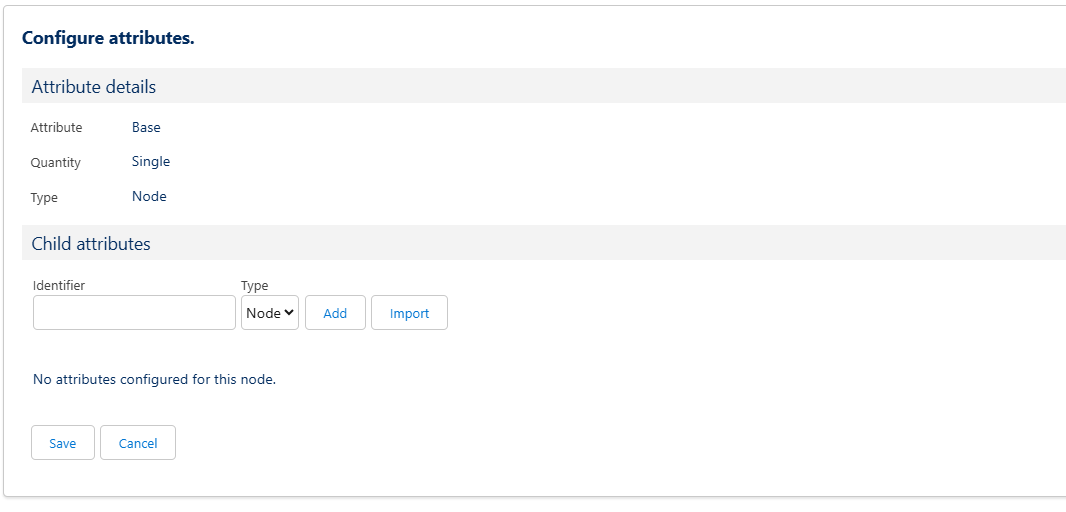Click the Base attribute value
Viewport: 1066px width, 512px height.
coord(146,128)
